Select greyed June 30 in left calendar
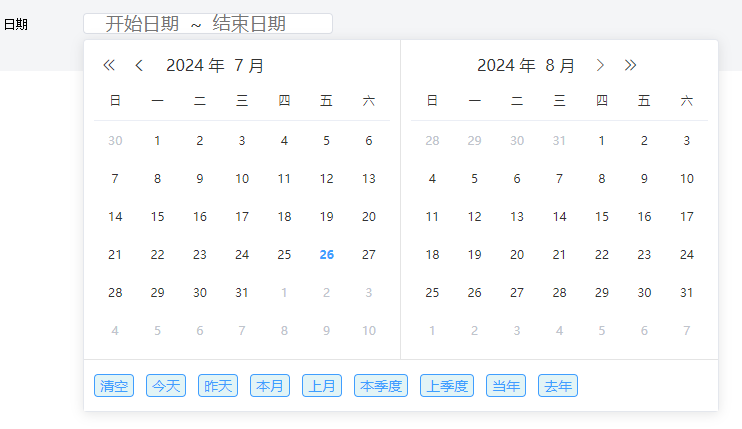This screenshot has width=742, height=429. pyautogui.click(x=115, y=140)
